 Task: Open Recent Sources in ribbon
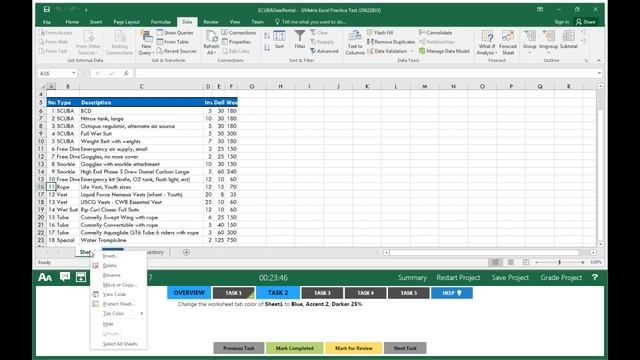tap(177, 51)
